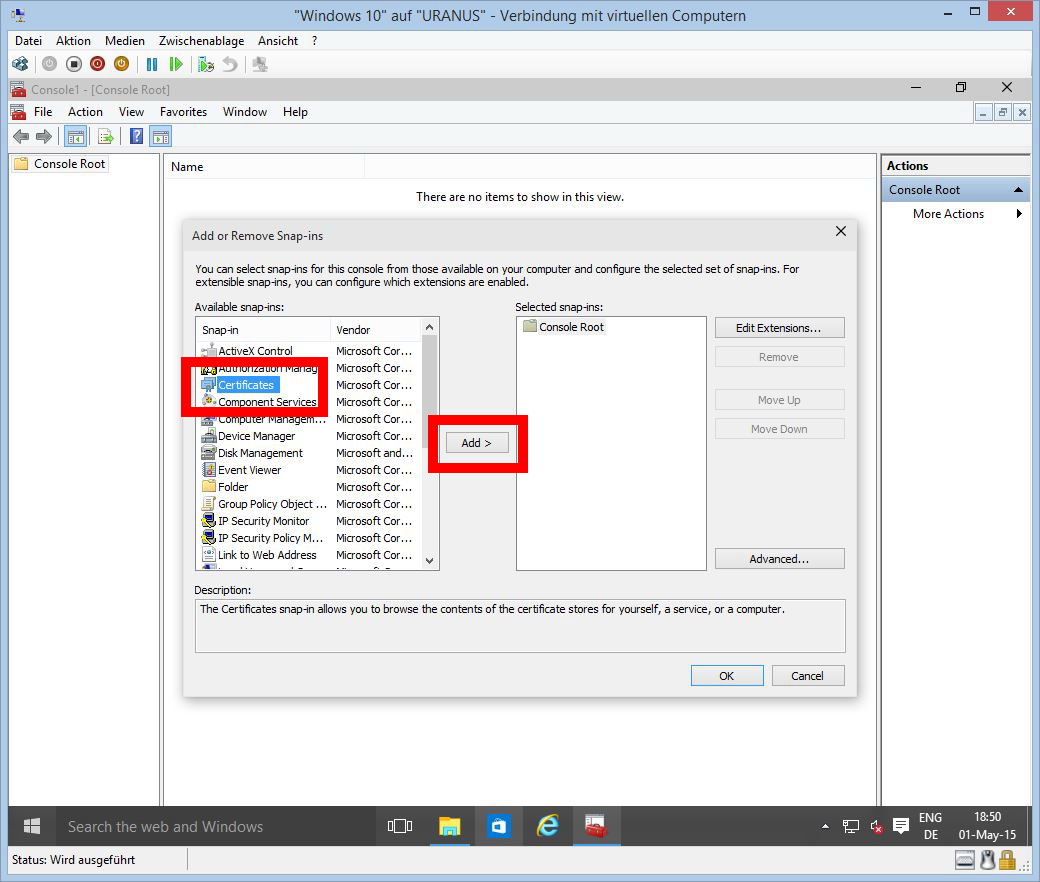1040x882 pixels.
Task: Open the Zwischenablage menu
Action: click(x=200, y=41)
